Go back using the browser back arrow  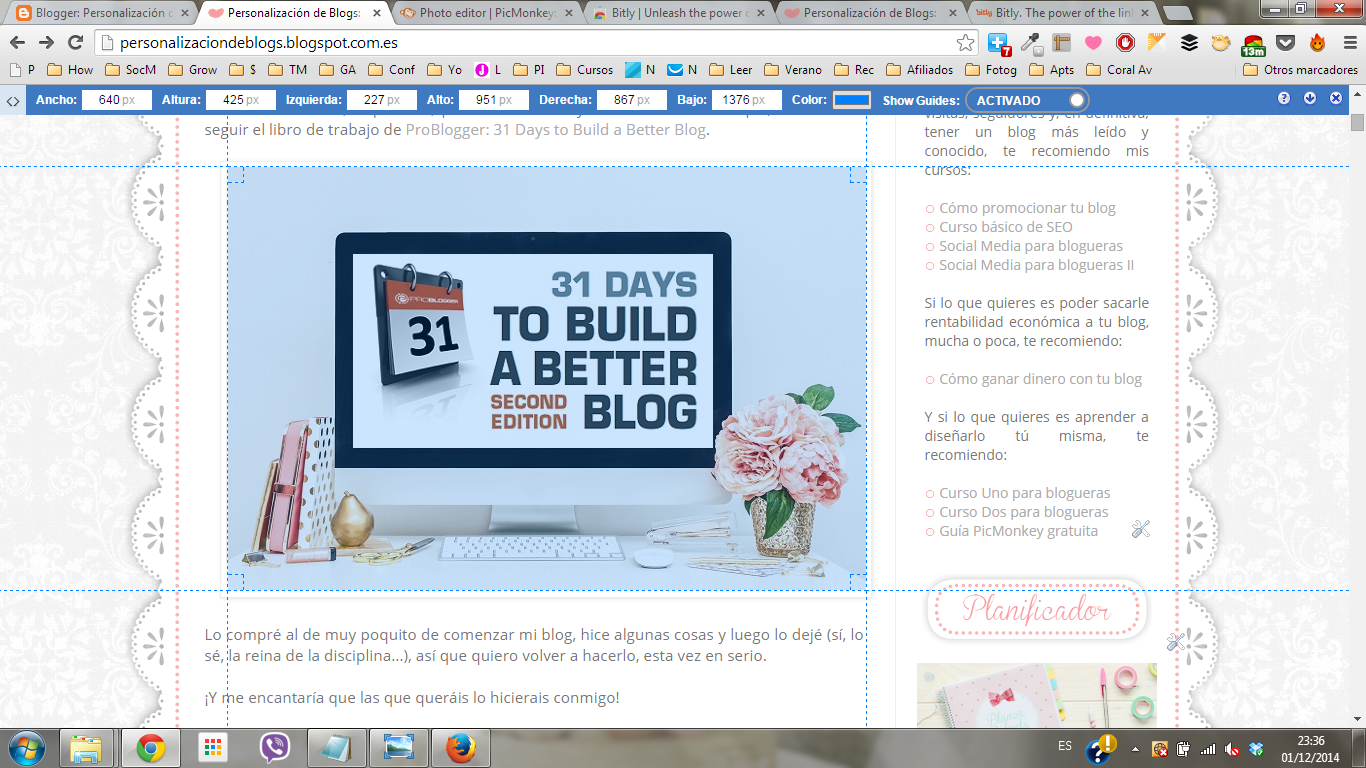click(18, 43)
